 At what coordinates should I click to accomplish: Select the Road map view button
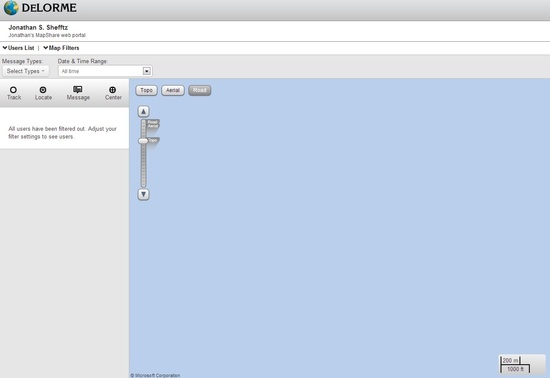(x=200, y=90)
